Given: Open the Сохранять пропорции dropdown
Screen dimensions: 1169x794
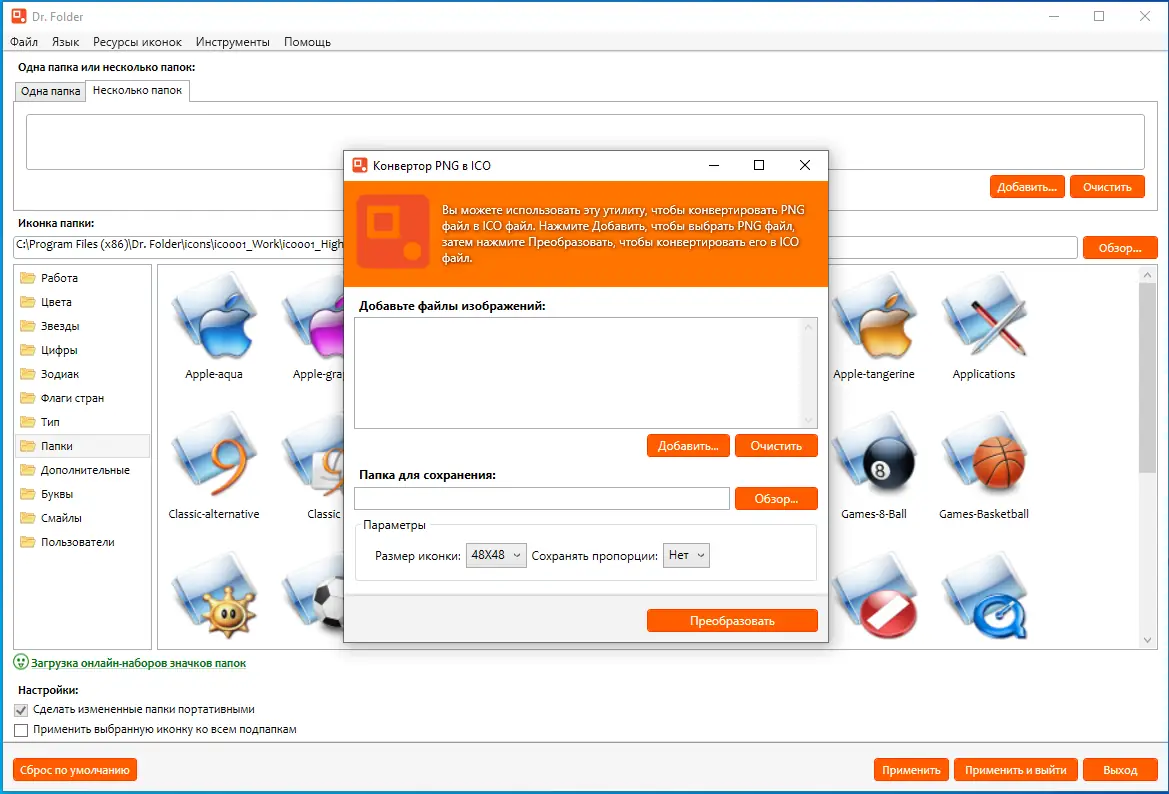Looking at the screenshot, I should (x=686, y=555).
